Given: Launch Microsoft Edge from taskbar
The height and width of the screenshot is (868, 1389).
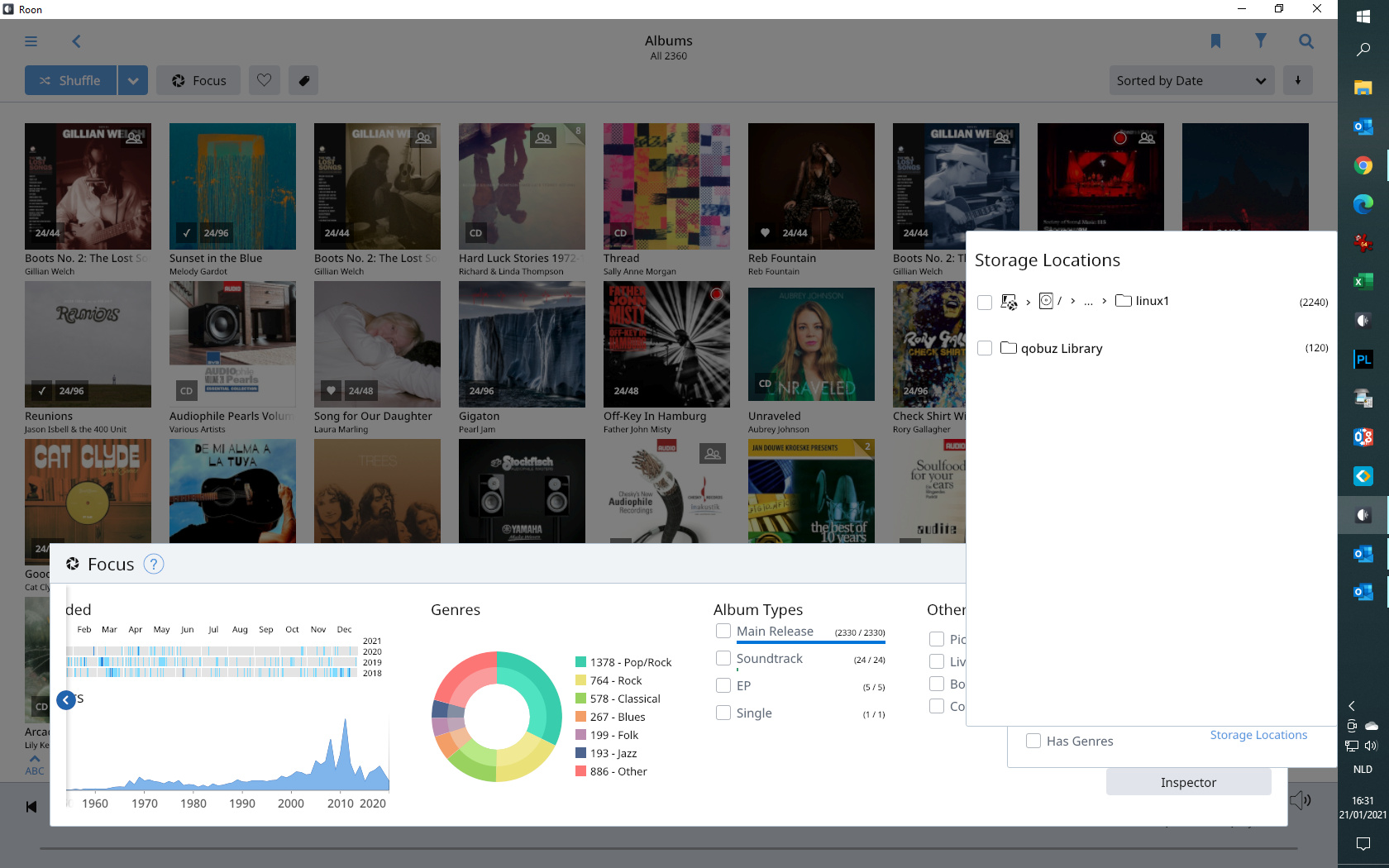Looking at the screenshot, I should click(1363, 204).
